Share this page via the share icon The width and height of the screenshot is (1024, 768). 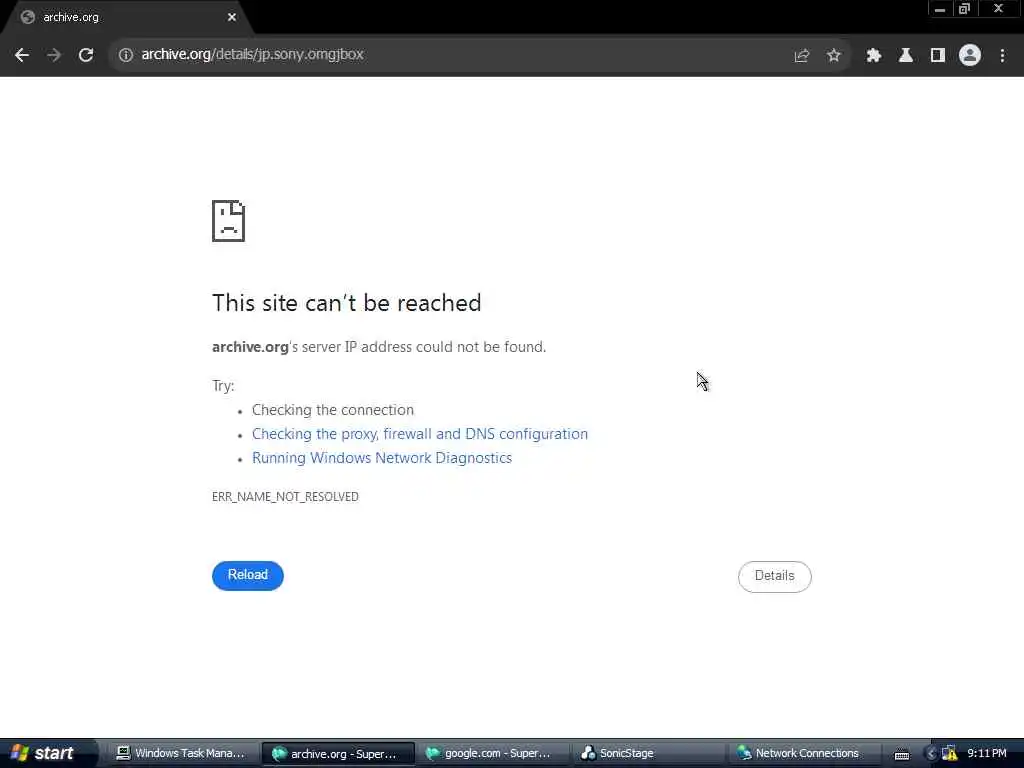click(x=802, y=56)
